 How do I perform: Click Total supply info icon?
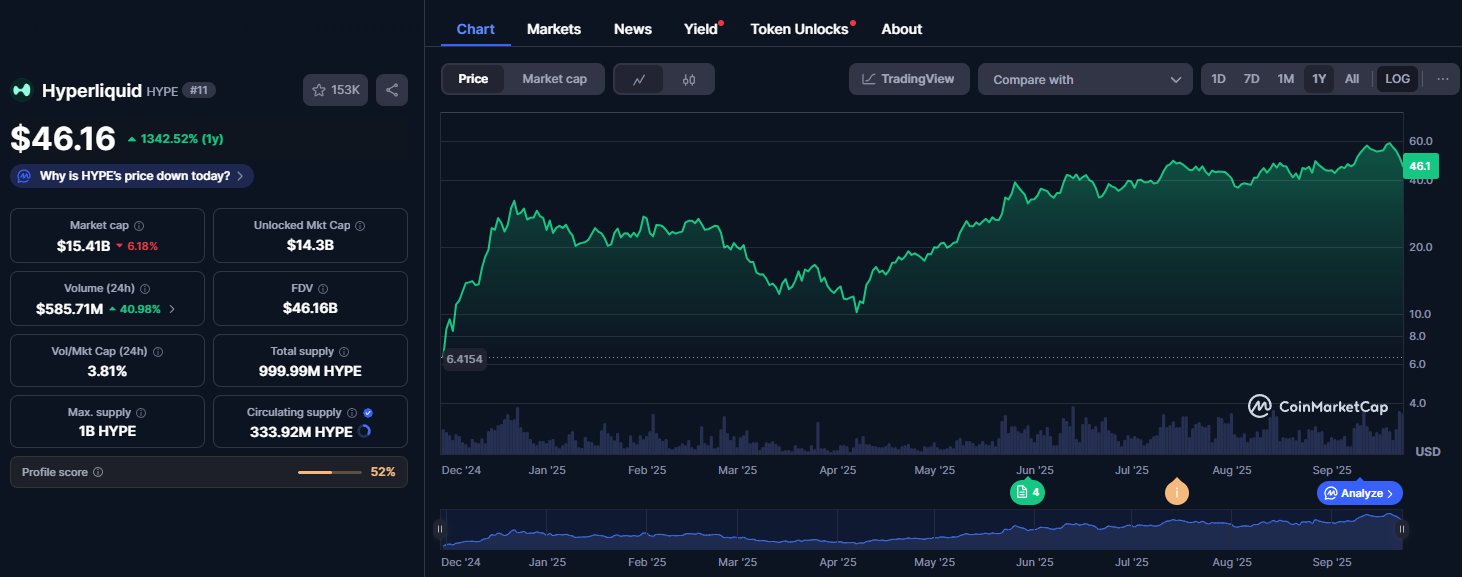[x=344, y=352]
